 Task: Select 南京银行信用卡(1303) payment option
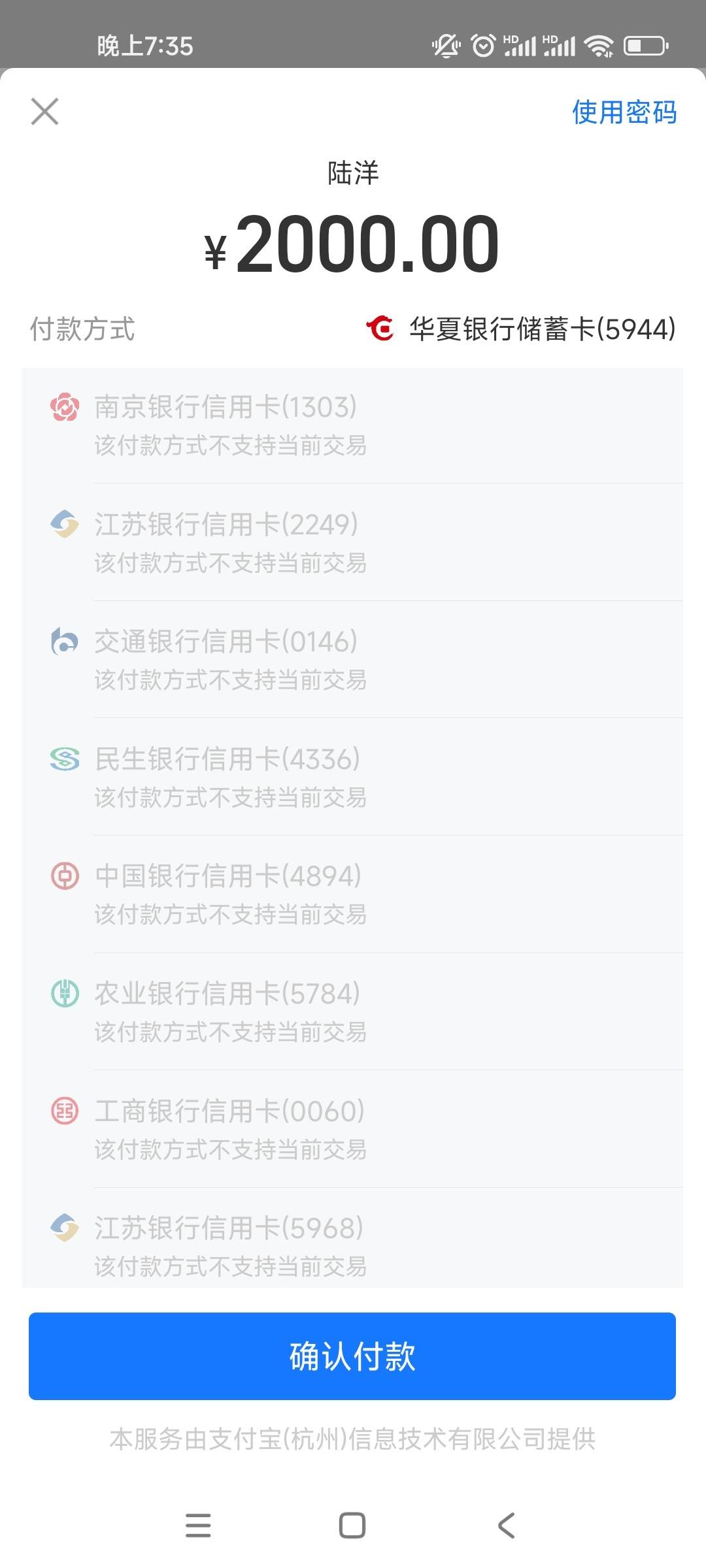(x=352, y=425)
